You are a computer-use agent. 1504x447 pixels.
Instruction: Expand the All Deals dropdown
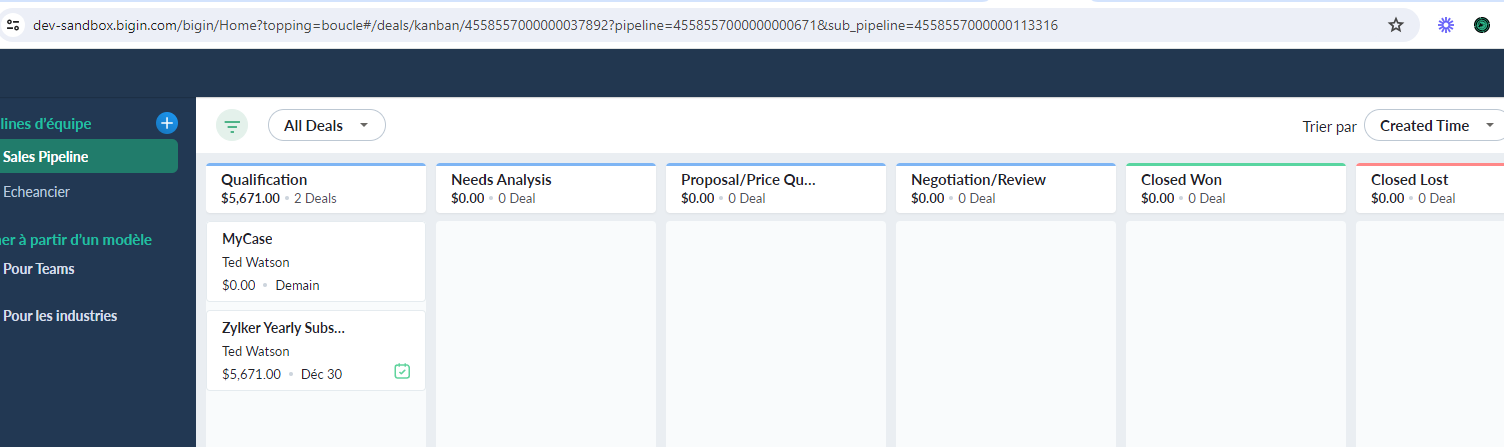point(327,125)
